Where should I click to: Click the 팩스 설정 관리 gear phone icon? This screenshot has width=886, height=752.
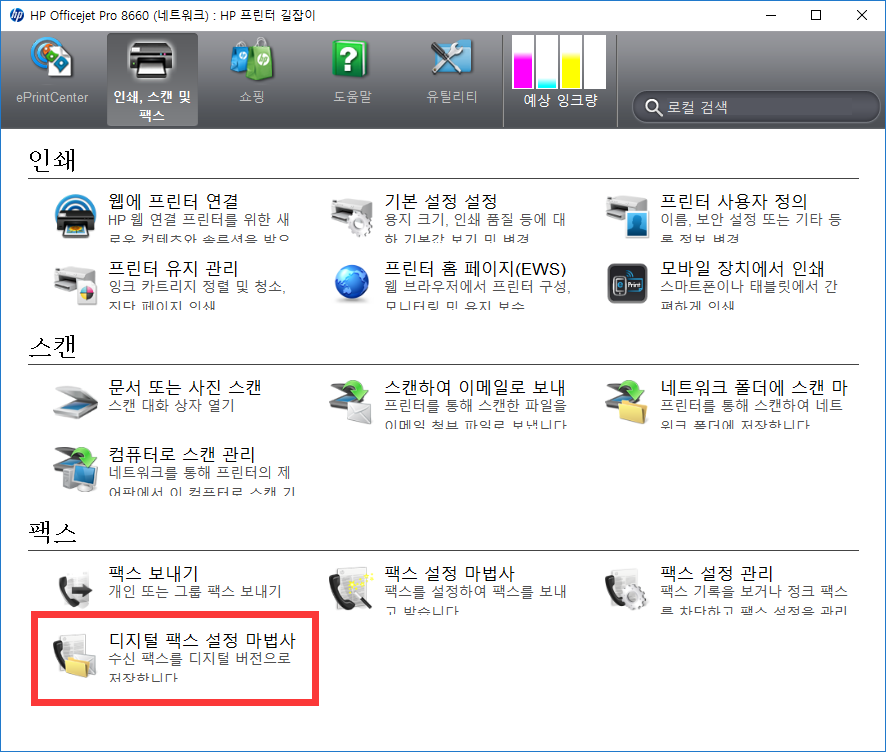click(627, 589)
